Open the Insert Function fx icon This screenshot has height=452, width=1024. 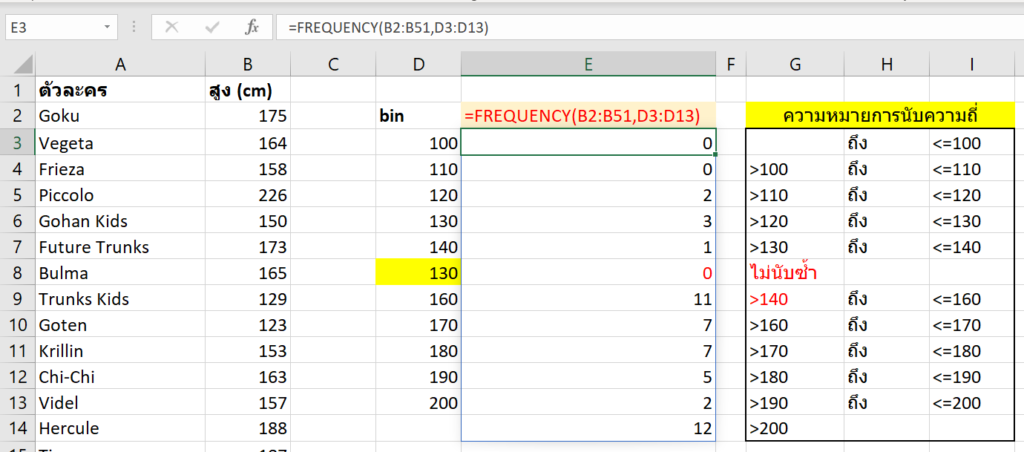click(251, 27)
